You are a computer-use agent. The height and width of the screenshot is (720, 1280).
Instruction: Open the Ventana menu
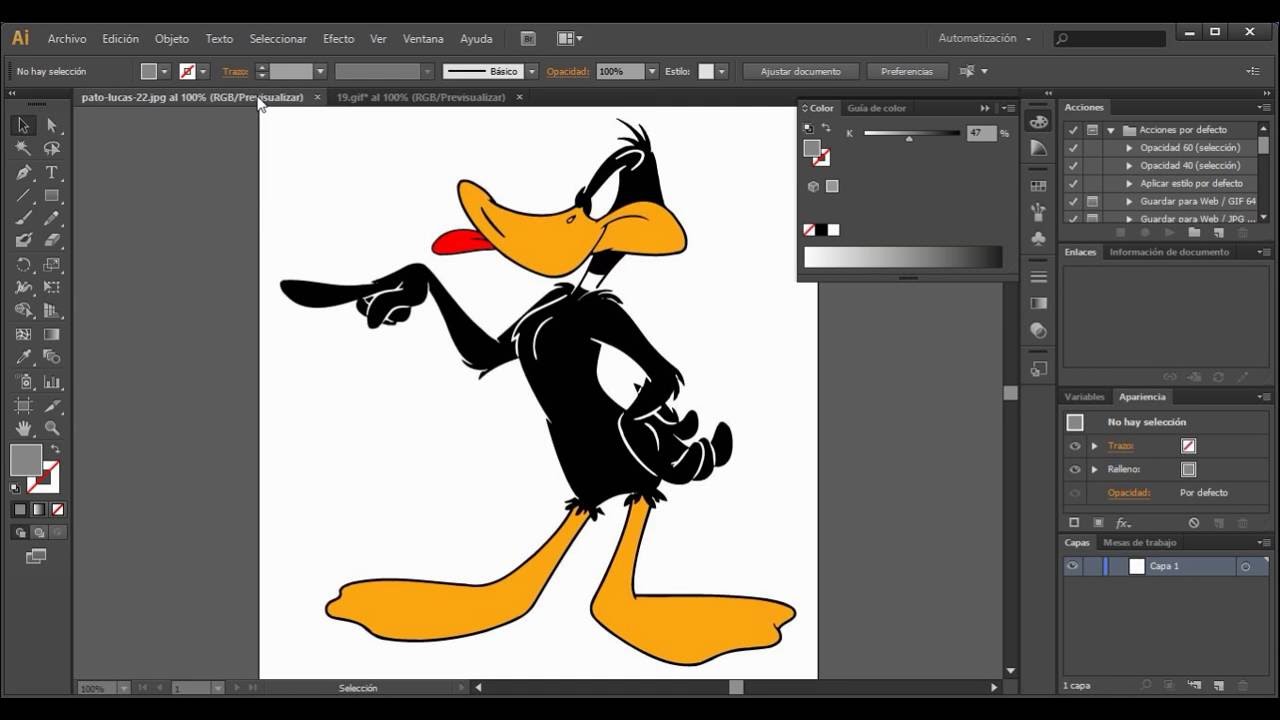tap(423, 39)
